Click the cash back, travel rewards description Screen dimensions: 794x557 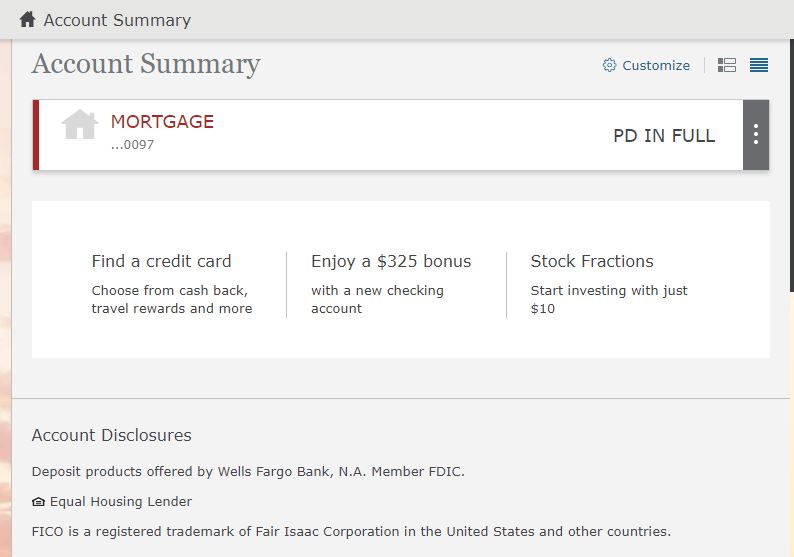coord(171,299)
